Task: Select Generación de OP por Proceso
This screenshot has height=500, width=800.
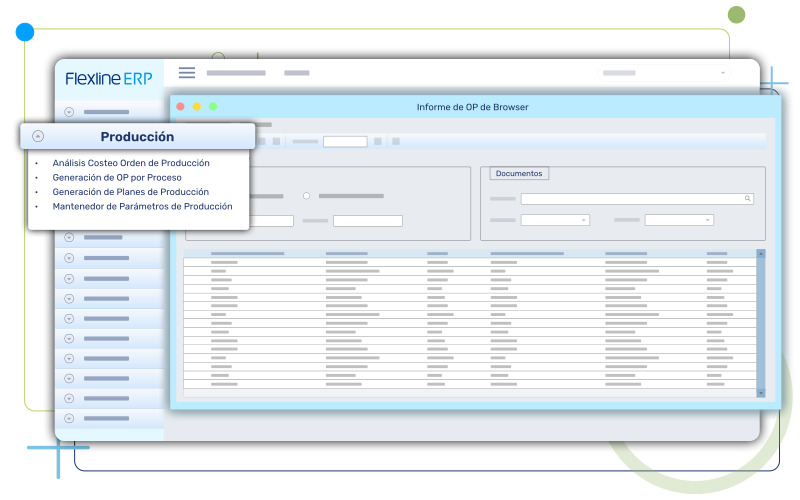Action: (117, 177)
